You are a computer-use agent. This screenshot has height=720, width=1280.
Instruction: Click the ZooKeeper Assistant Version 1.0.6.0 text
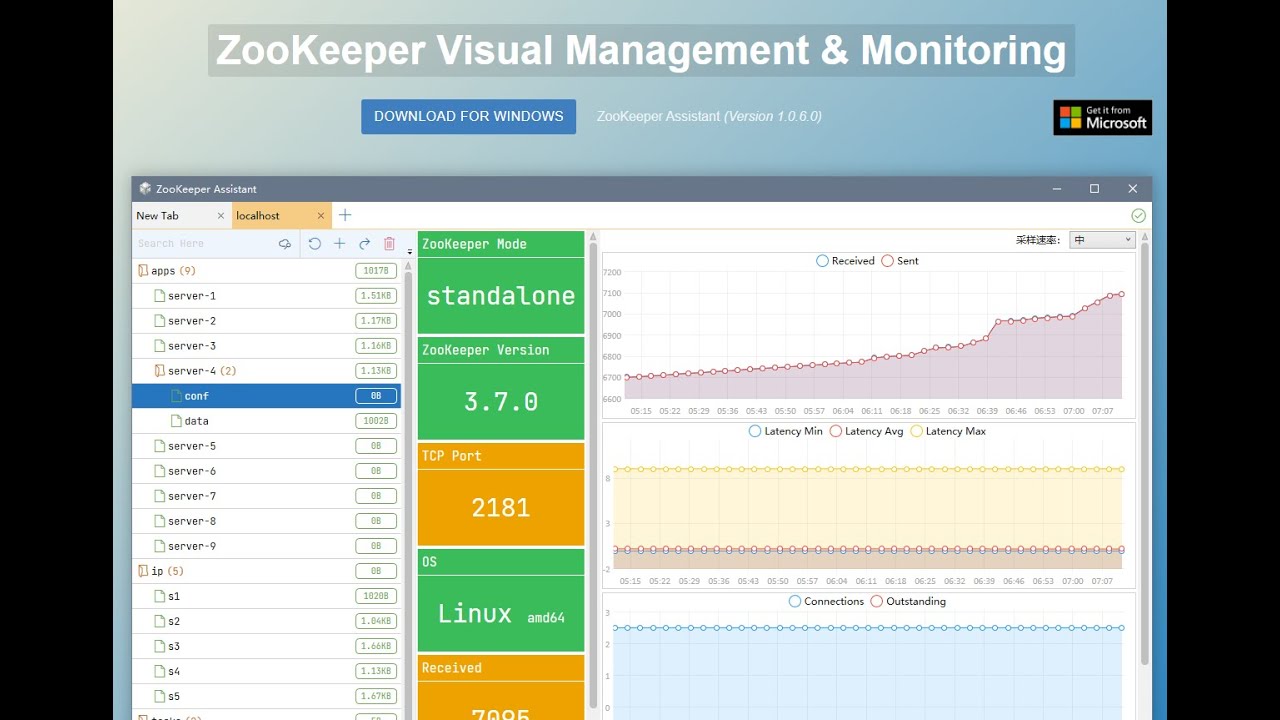point(709,116)
